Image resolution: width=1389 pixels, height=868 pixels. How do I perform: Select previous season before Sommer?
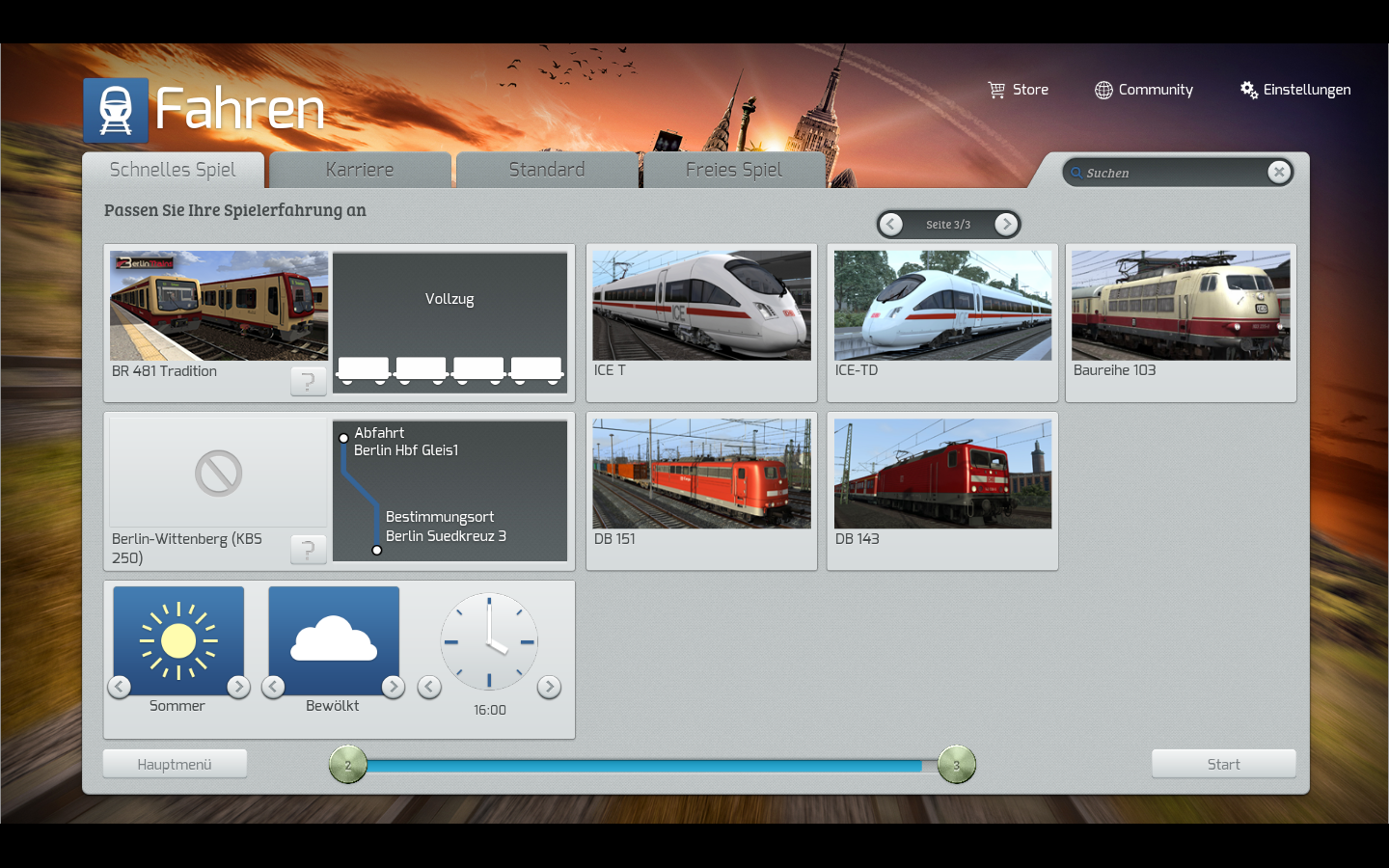[x=120, y=687]
